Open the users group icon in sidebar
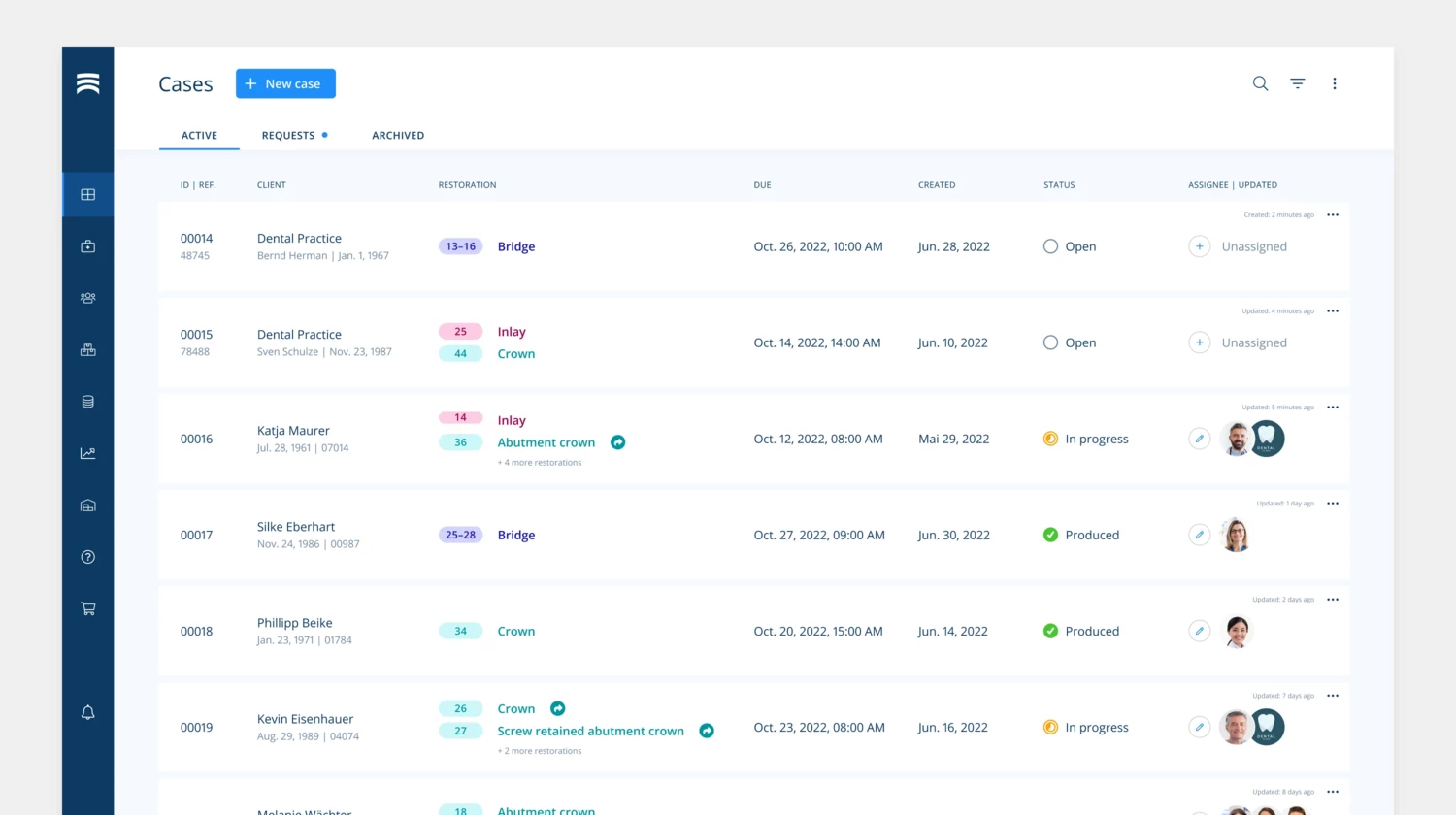This screenshot has width=1456, height=815. (x=88, y=298)
